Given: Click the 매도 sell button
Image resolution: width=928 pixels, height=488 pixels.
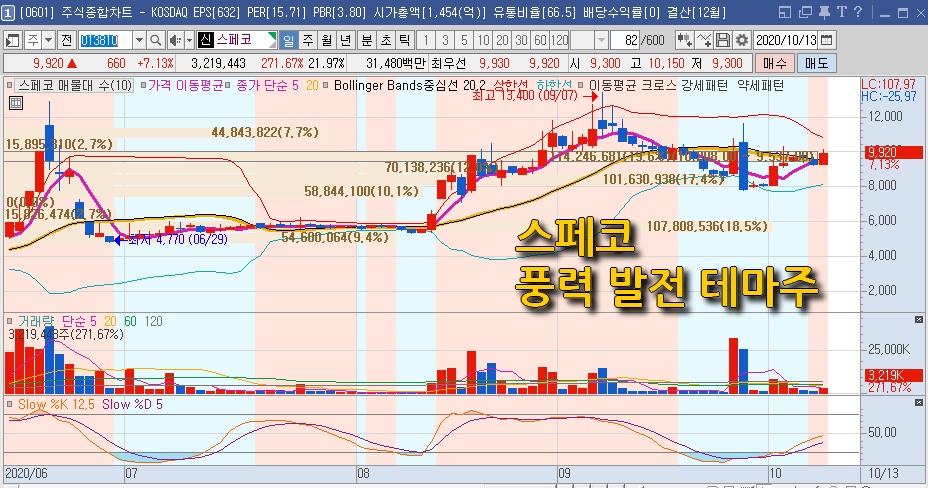Looking at the screenshot, I should 816,63.
